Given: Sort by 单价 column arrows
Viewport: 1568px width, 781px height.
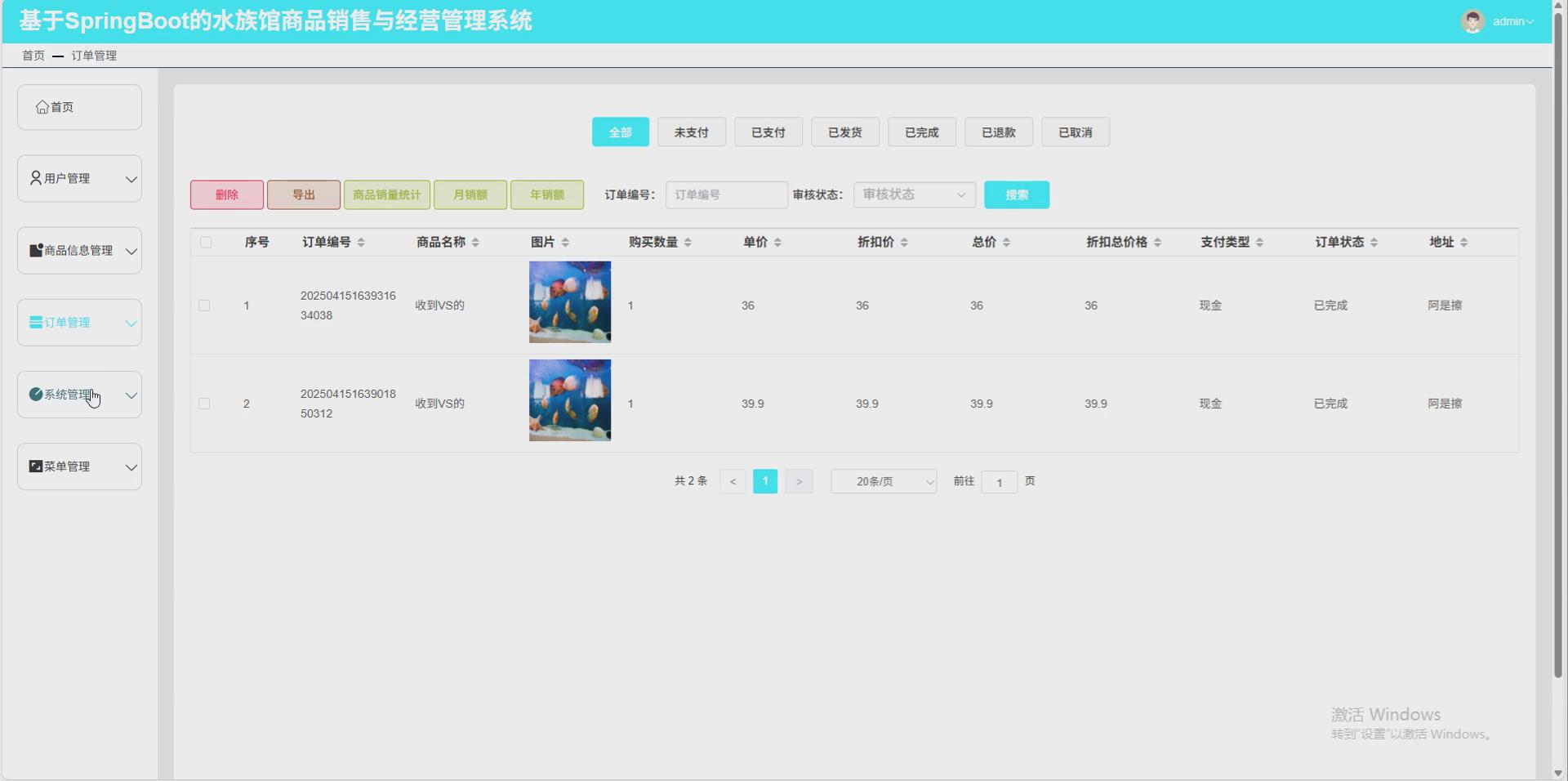Looking at the screenshot, I should coord(777,243).
